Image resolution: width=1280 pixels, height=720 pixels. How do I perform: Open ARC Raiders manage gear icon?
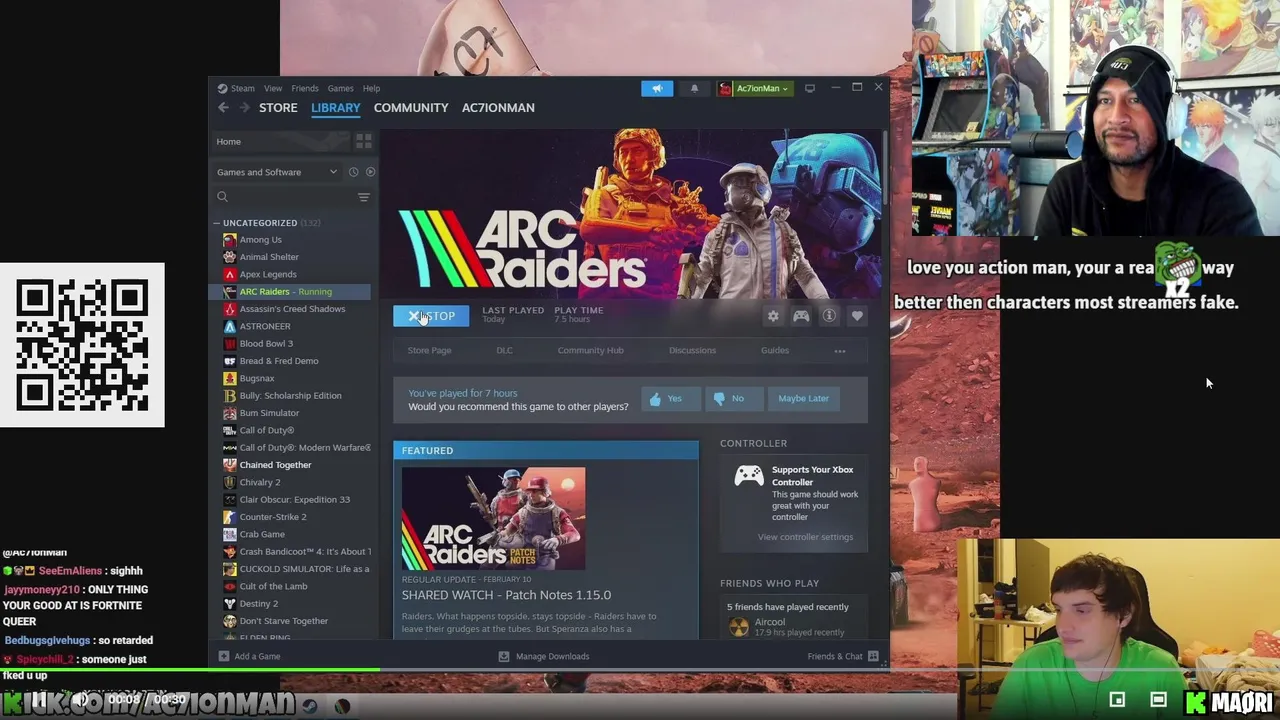point(773,316)
